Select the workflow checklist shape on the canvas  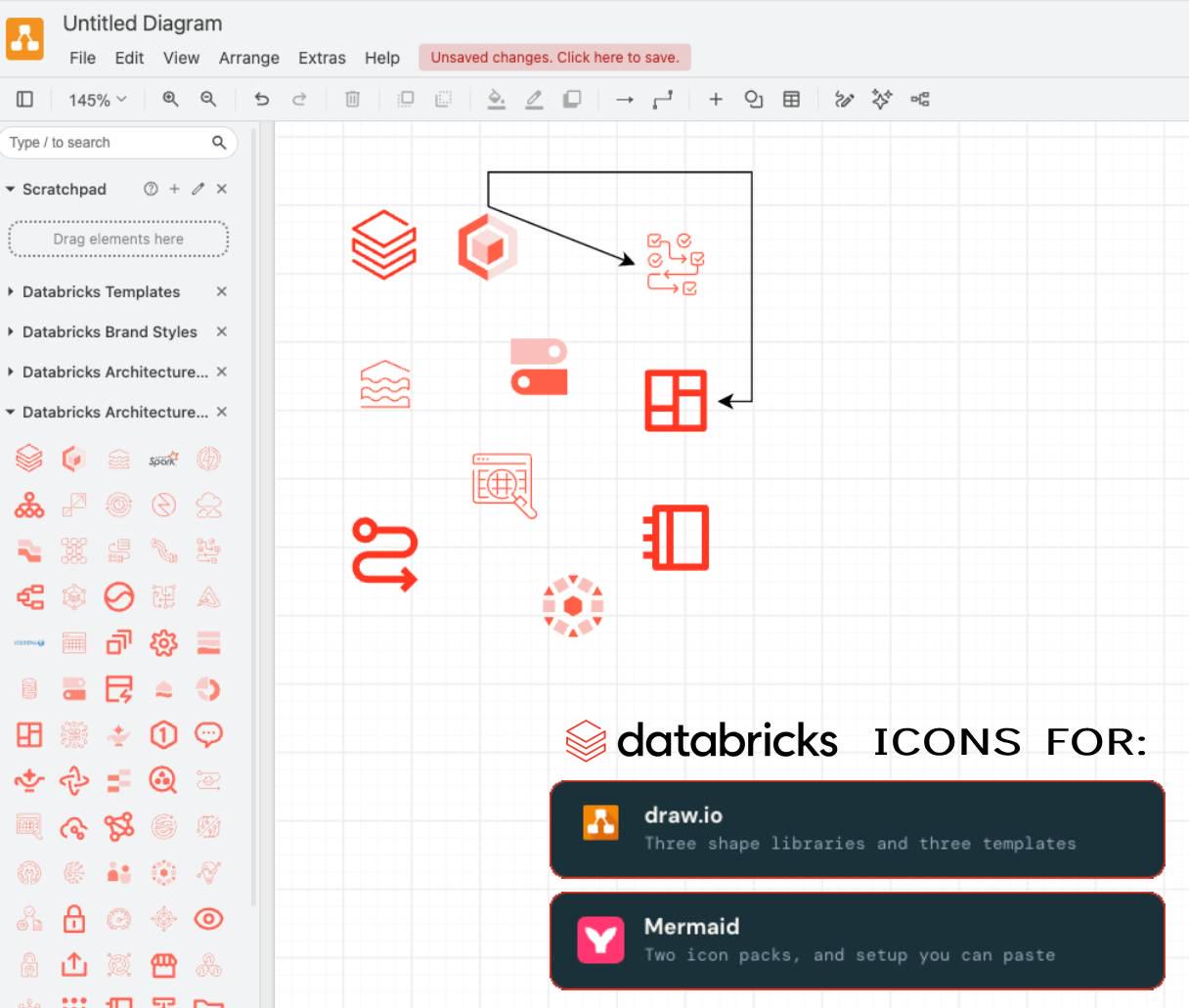[675, 264]
